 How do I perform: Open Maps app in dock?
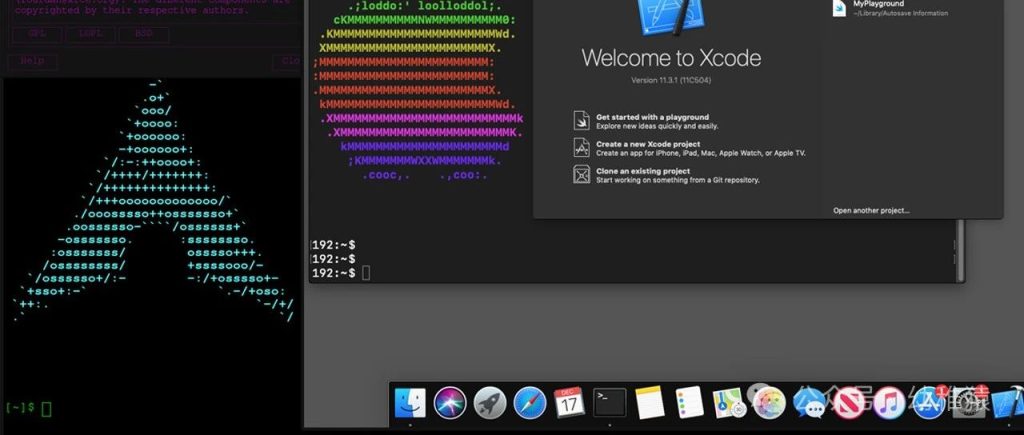point(728,403)
